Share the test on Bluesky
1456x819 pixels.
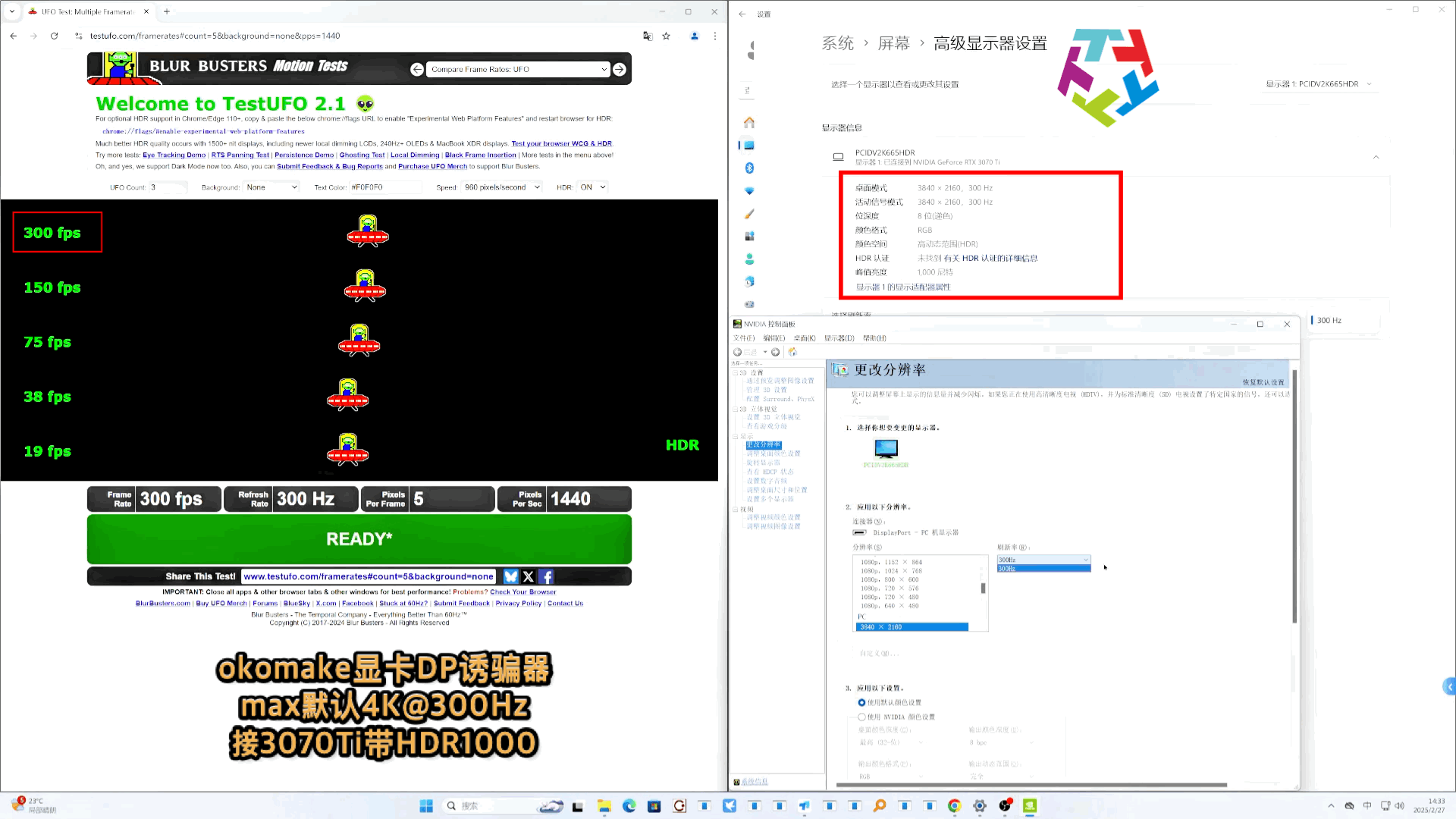click(x=510, y=576)
